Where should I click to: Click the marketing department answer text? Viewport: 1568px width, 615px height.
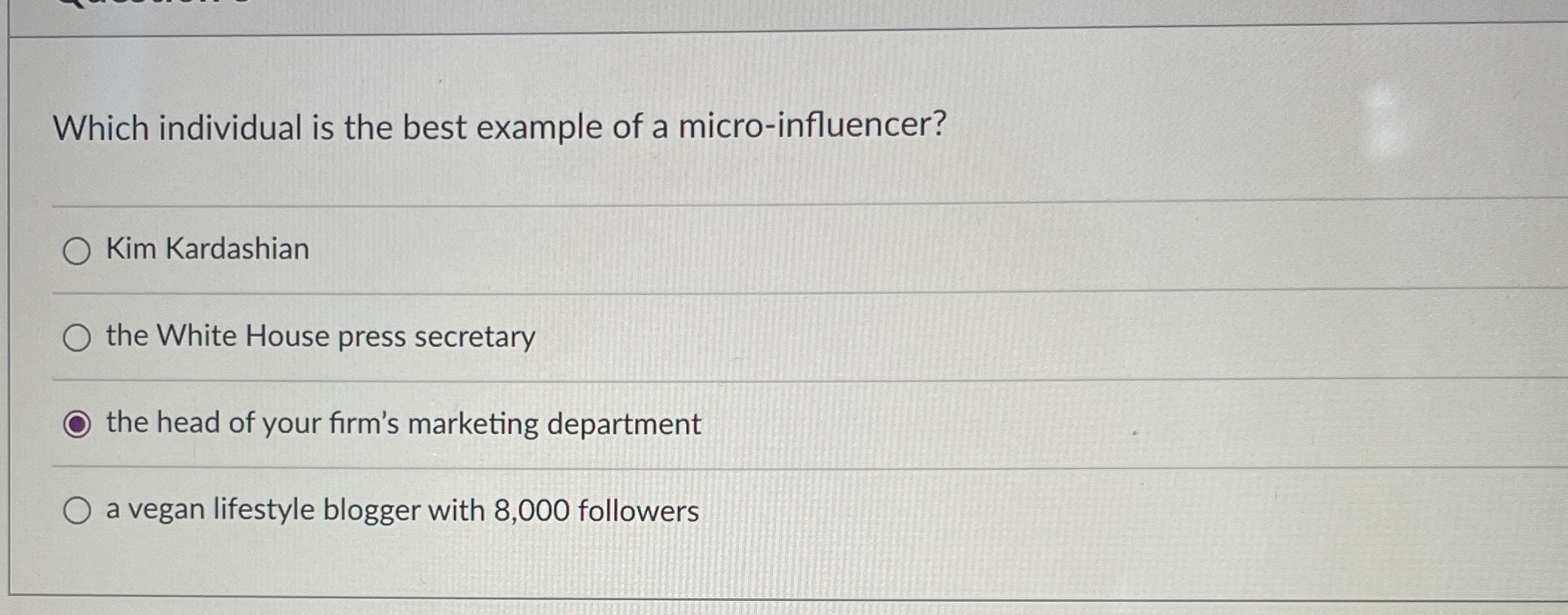403,421
